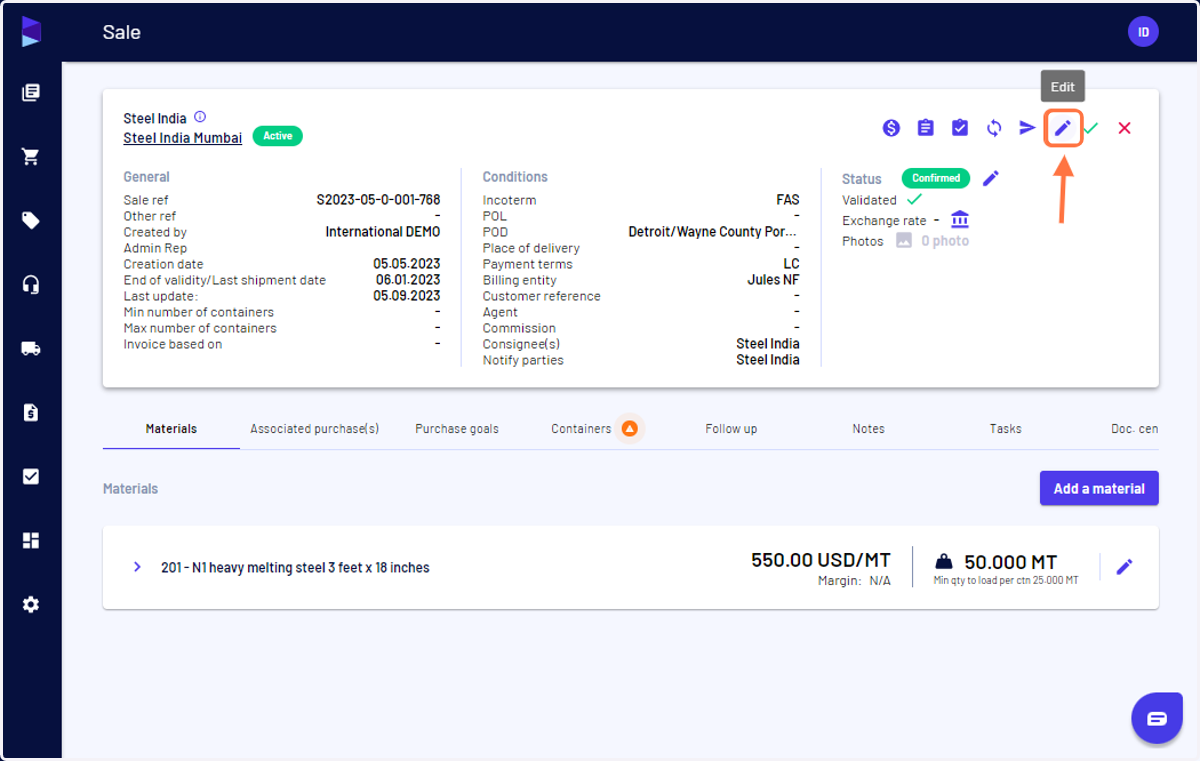Switch to Follow up tab
Viewport: 1200px width, 761px height.
point(731,428)
